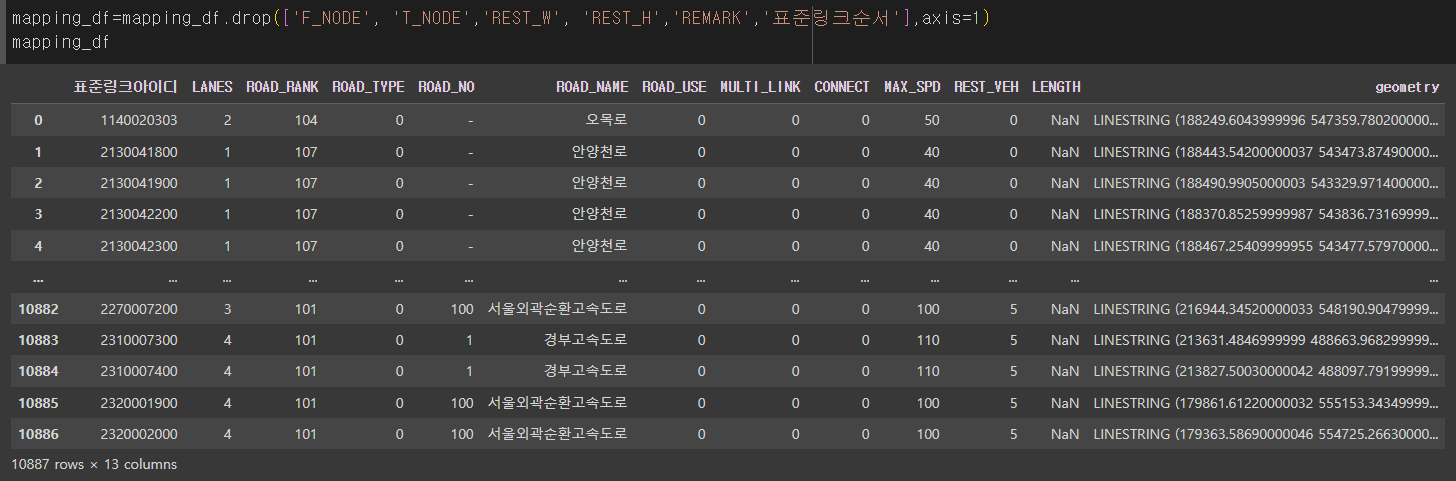Click geometry LINESTRING (188443.54 in row 1
This screenshot has width=1456, height=481.
(1266, 152)
